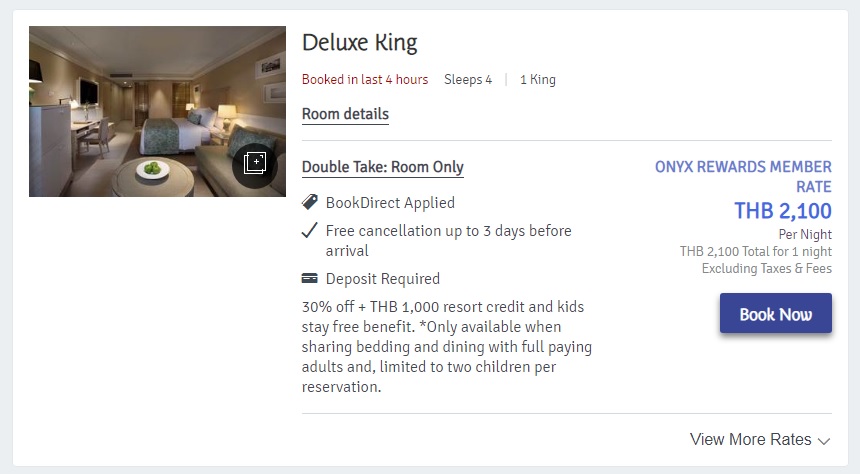
Task: Click the BookDirect tag icon
Action: pos(310,203)
